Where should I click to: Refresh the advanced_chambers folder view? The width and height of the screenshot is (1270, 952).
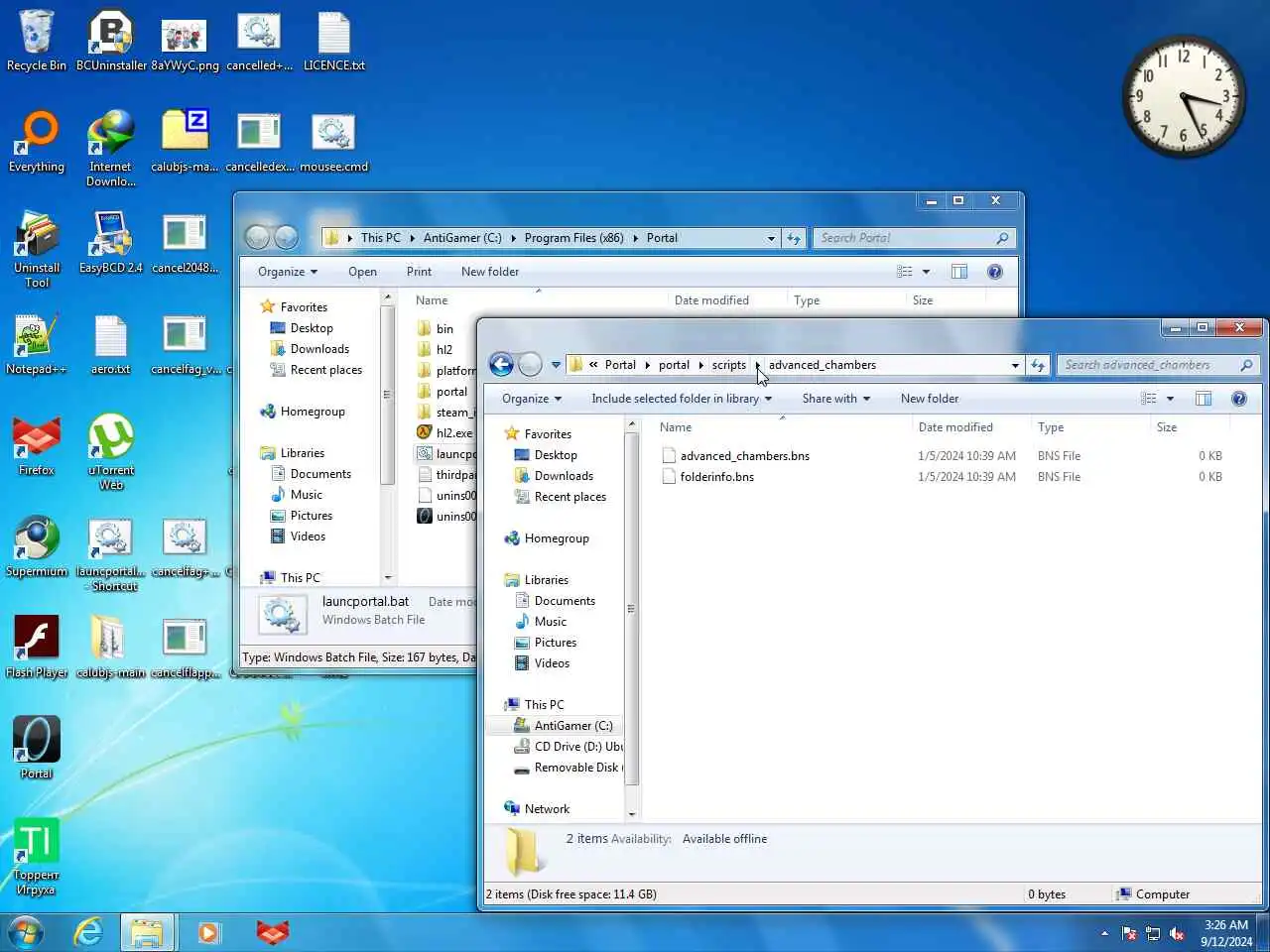tap(1038, 365)
